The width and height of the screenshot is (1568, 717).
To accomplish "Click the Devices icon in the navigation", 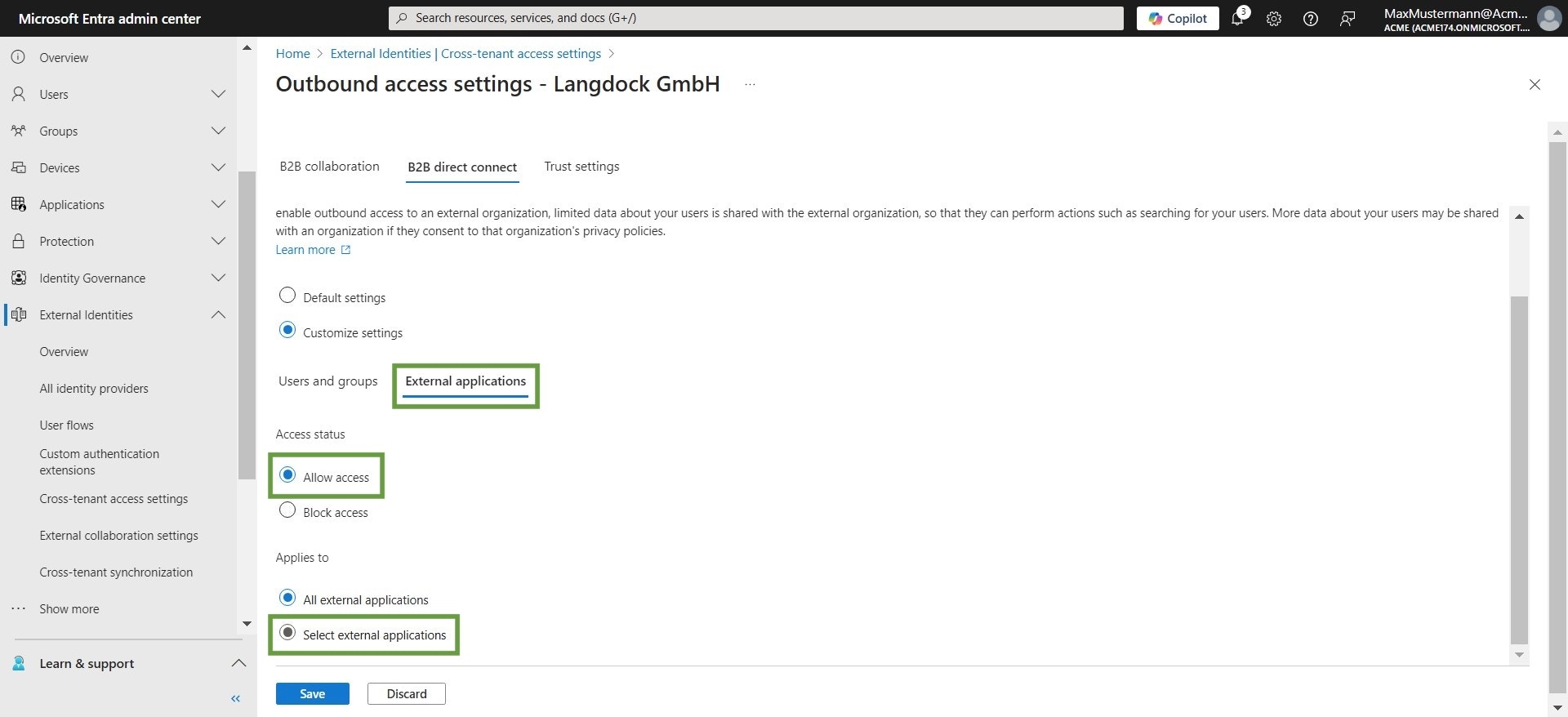I will coord(19,167).
